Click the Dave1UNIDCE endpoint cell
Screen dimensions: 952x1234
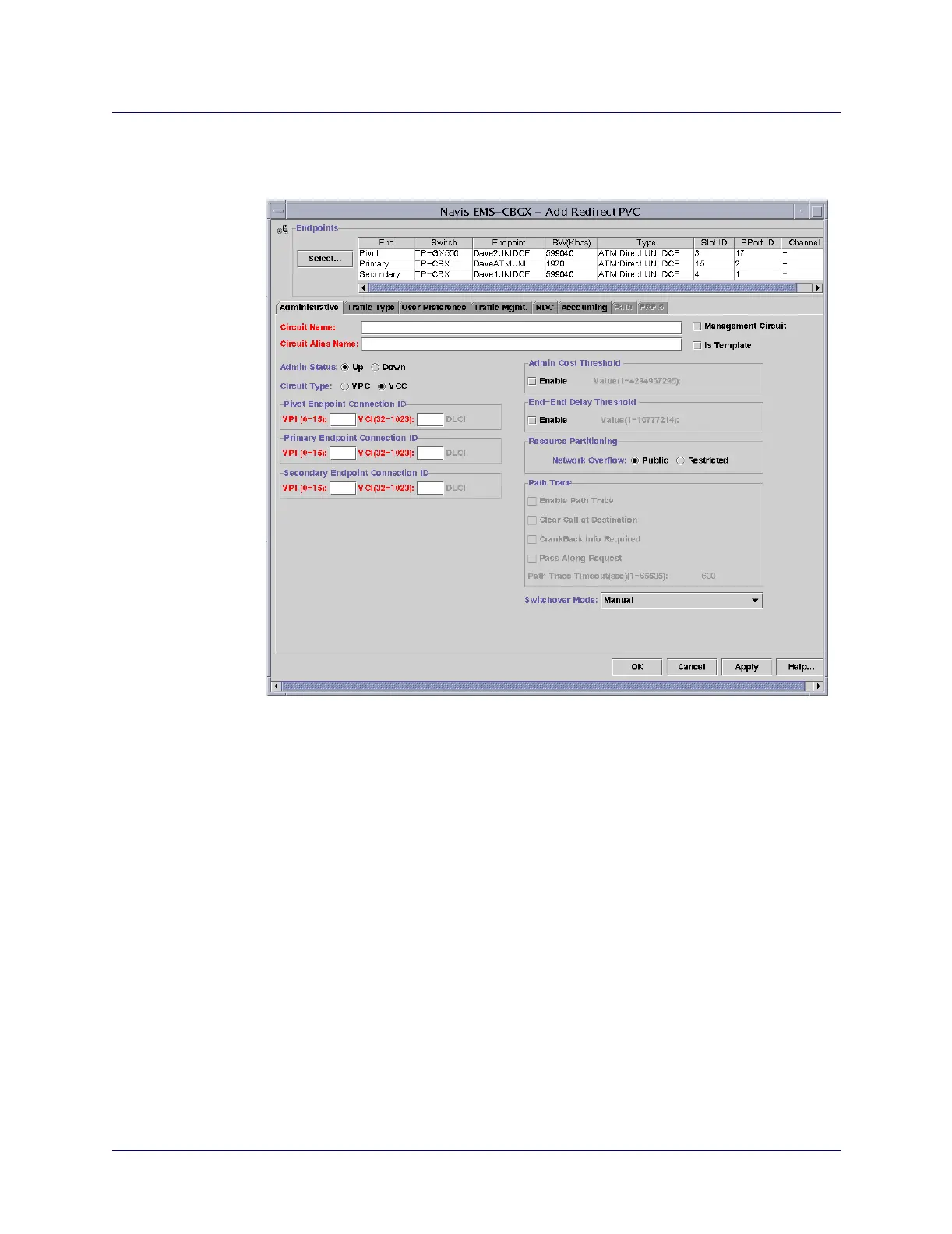coord(509,274)
